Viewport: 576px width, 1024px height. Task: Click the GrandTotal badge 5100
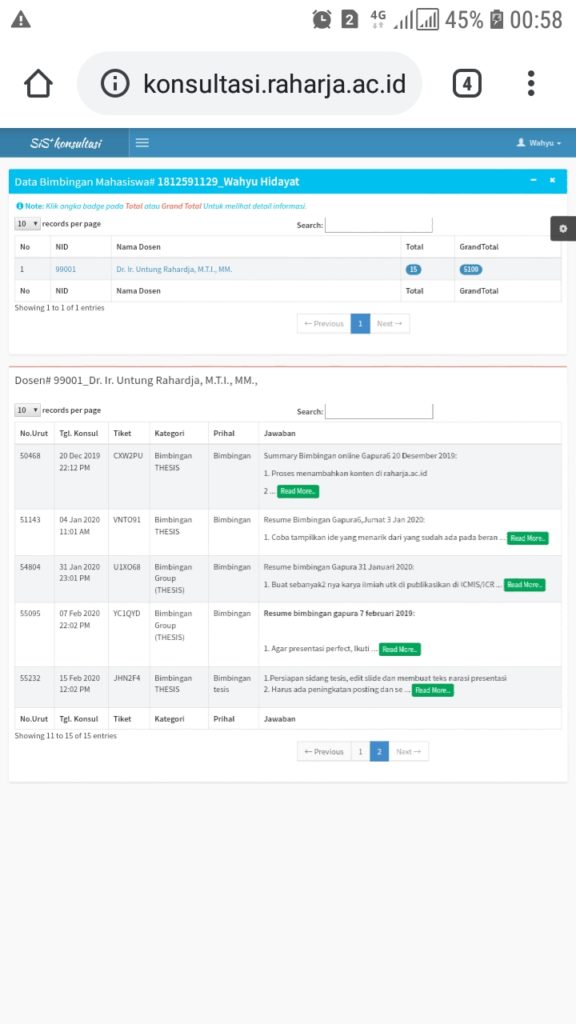tap(471, 269)
